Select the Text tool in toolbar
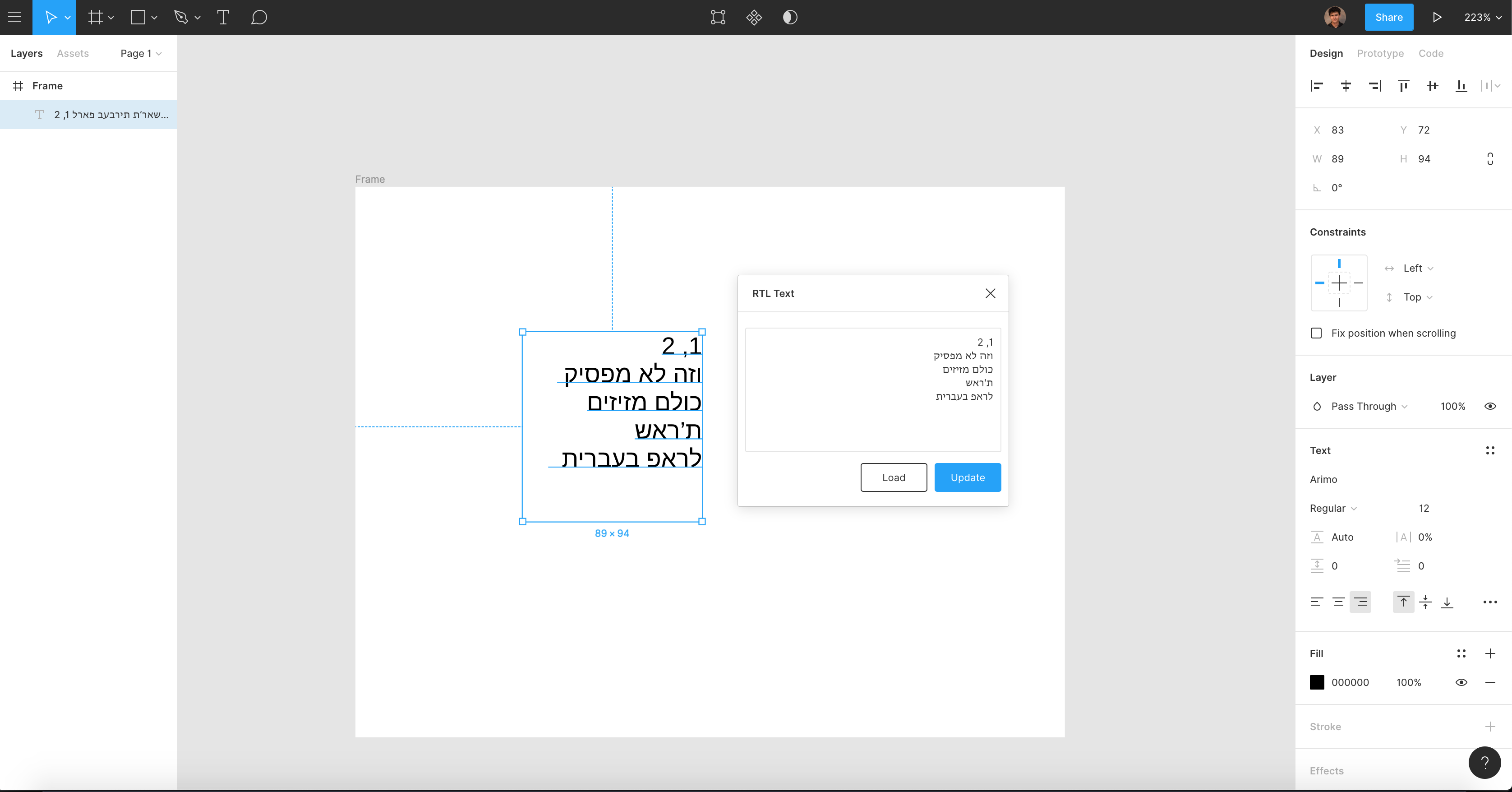The width and height of the screenshot is (1512, 792). pos(222,17)
